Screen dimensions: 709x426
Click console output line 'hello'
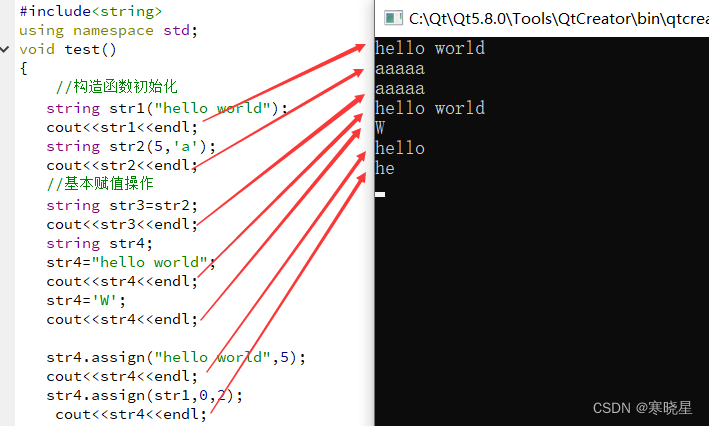pyautogui.click(x=400, y=148)
